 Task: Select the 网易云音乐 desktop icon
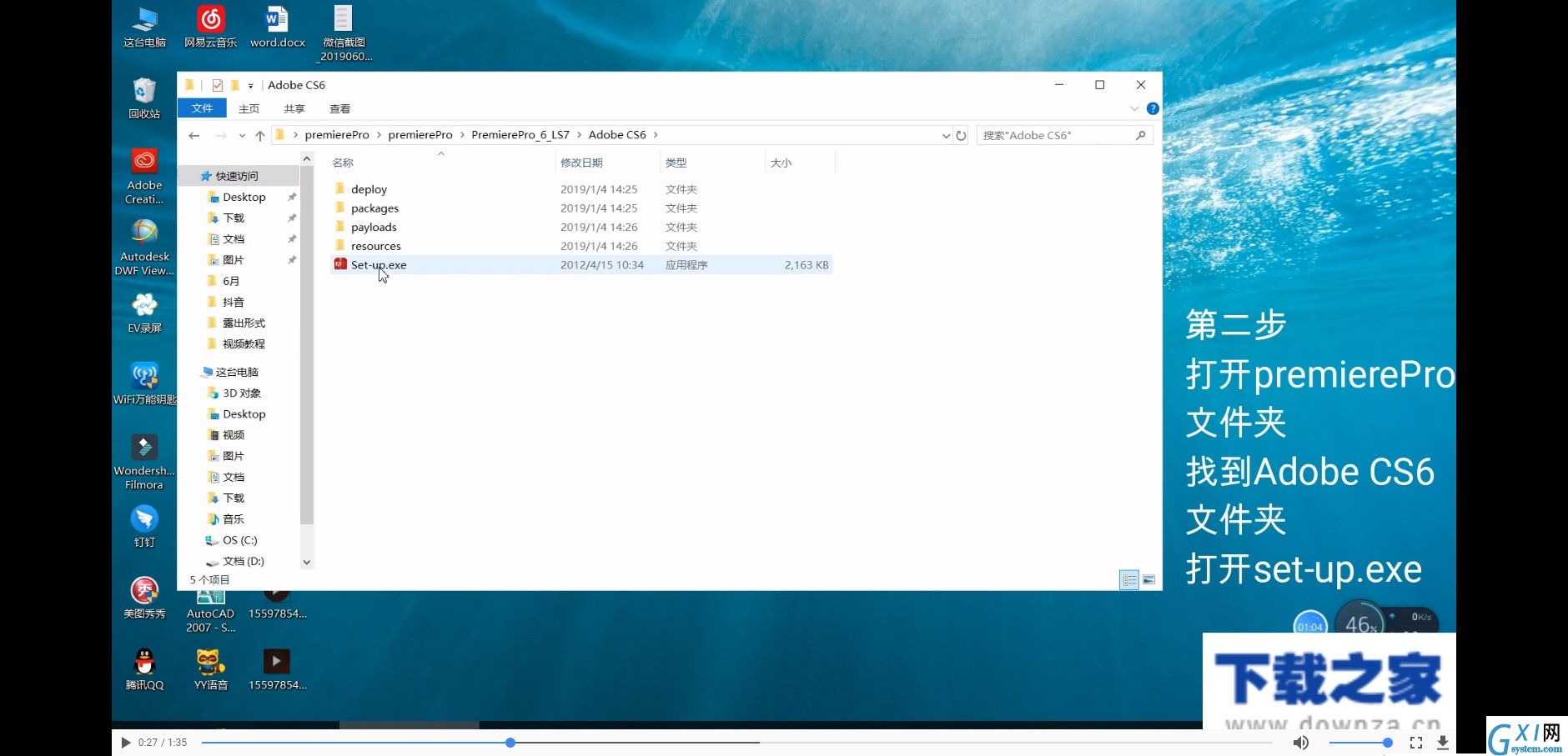(x=211, y=27)
